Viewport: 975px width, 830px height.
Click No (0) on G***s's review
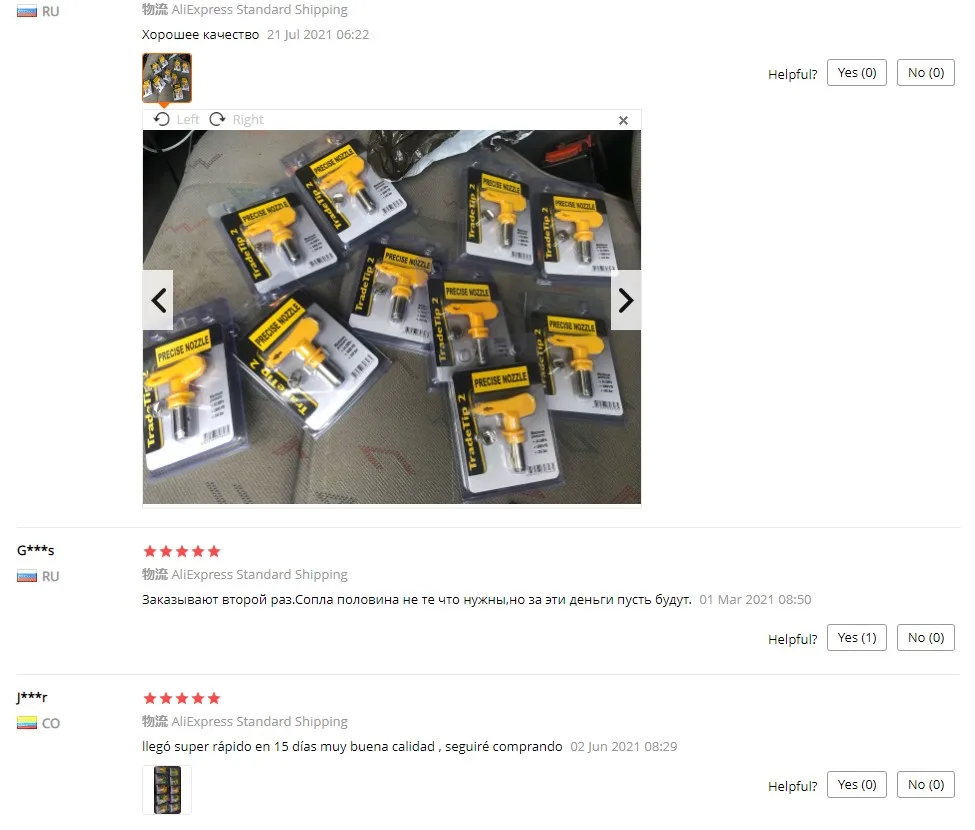[x=926, y=638]
